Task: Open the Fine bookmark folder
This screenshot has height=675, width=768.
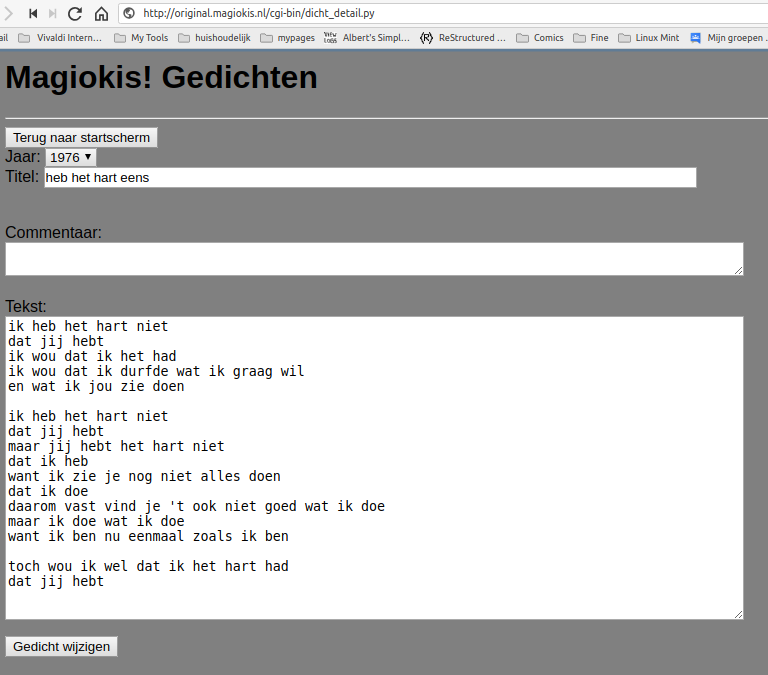Action: (591, 38)
